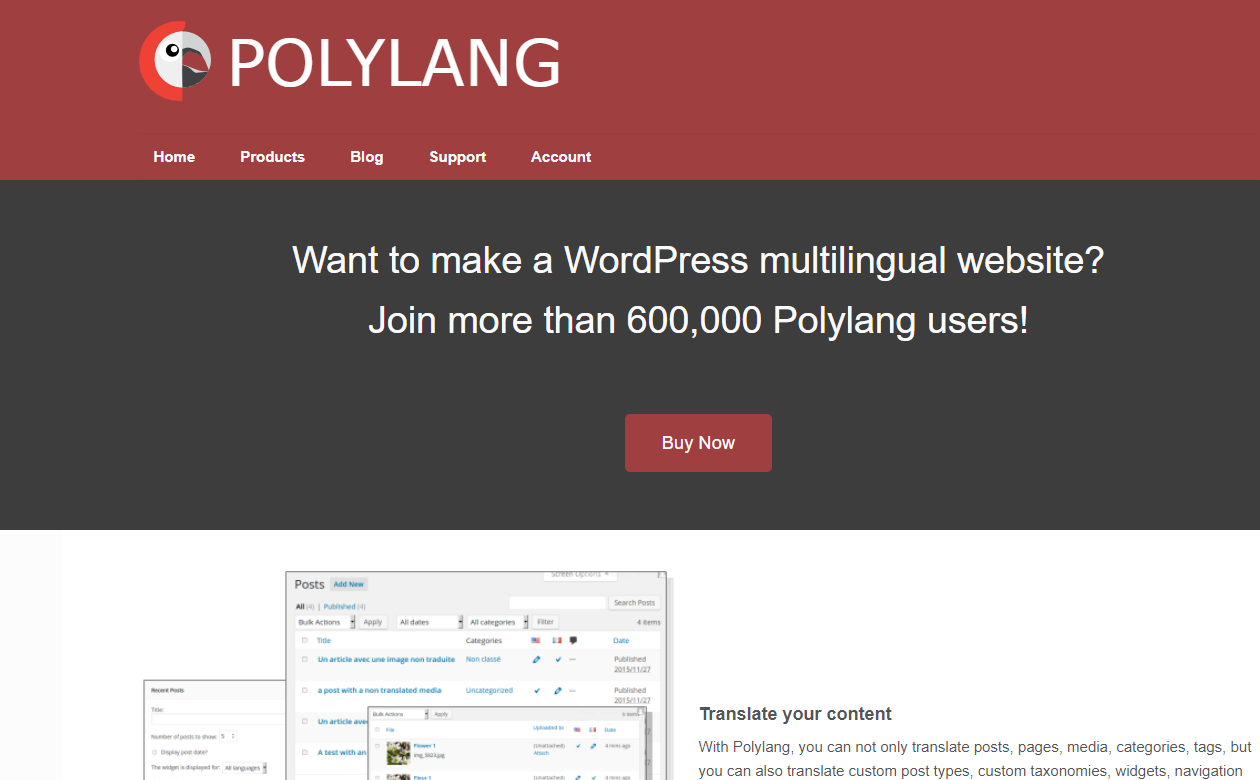Open 'a post with a non translated media'
Viewport: 1260px width, 780px height.
pyautogui.click(x=379, y=690)
